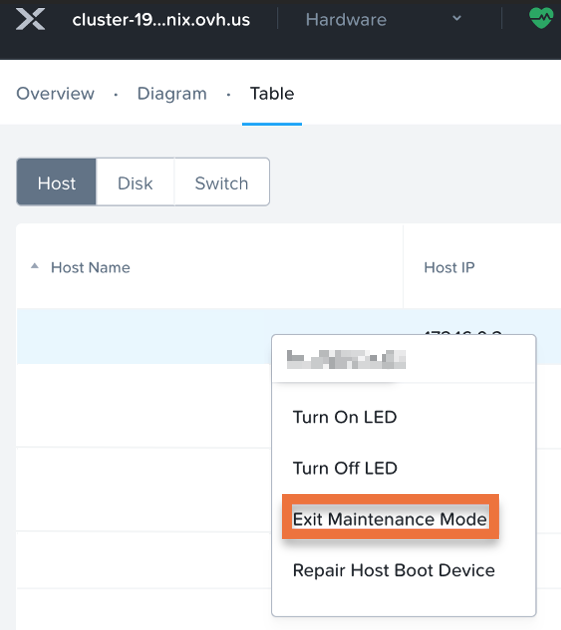The image size is (561, 630).
Task: Select the Host segment button
Action: (57, 182)
